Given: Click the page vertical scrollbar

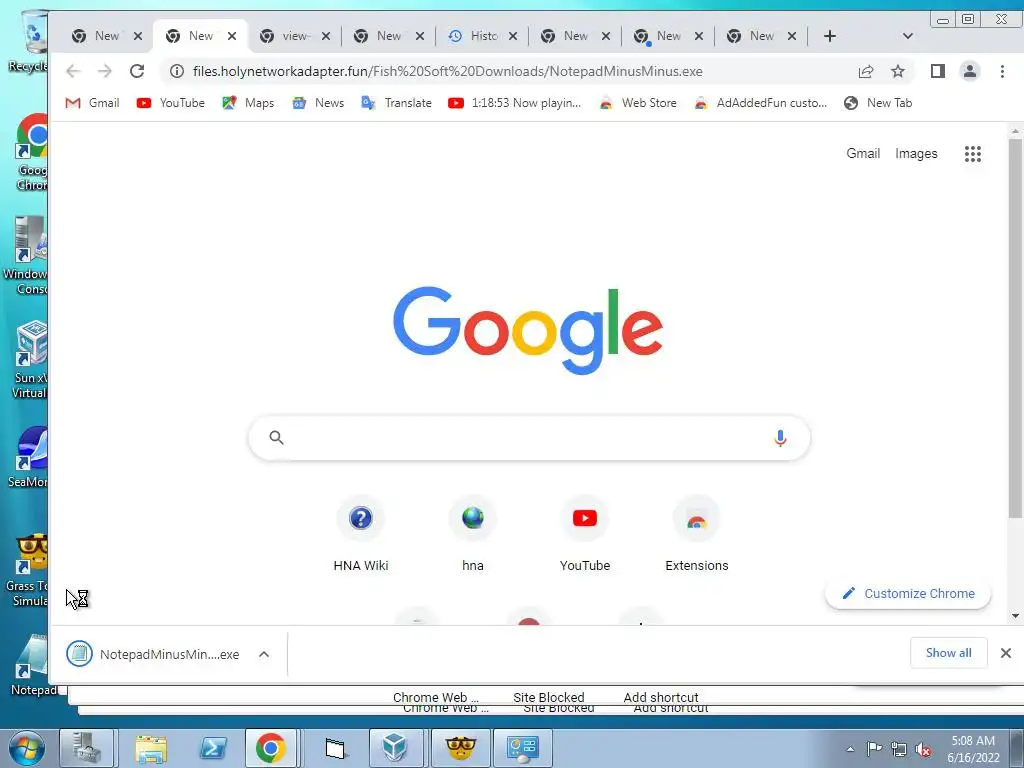Looking at the screenshot, I should coord(1015,327).
